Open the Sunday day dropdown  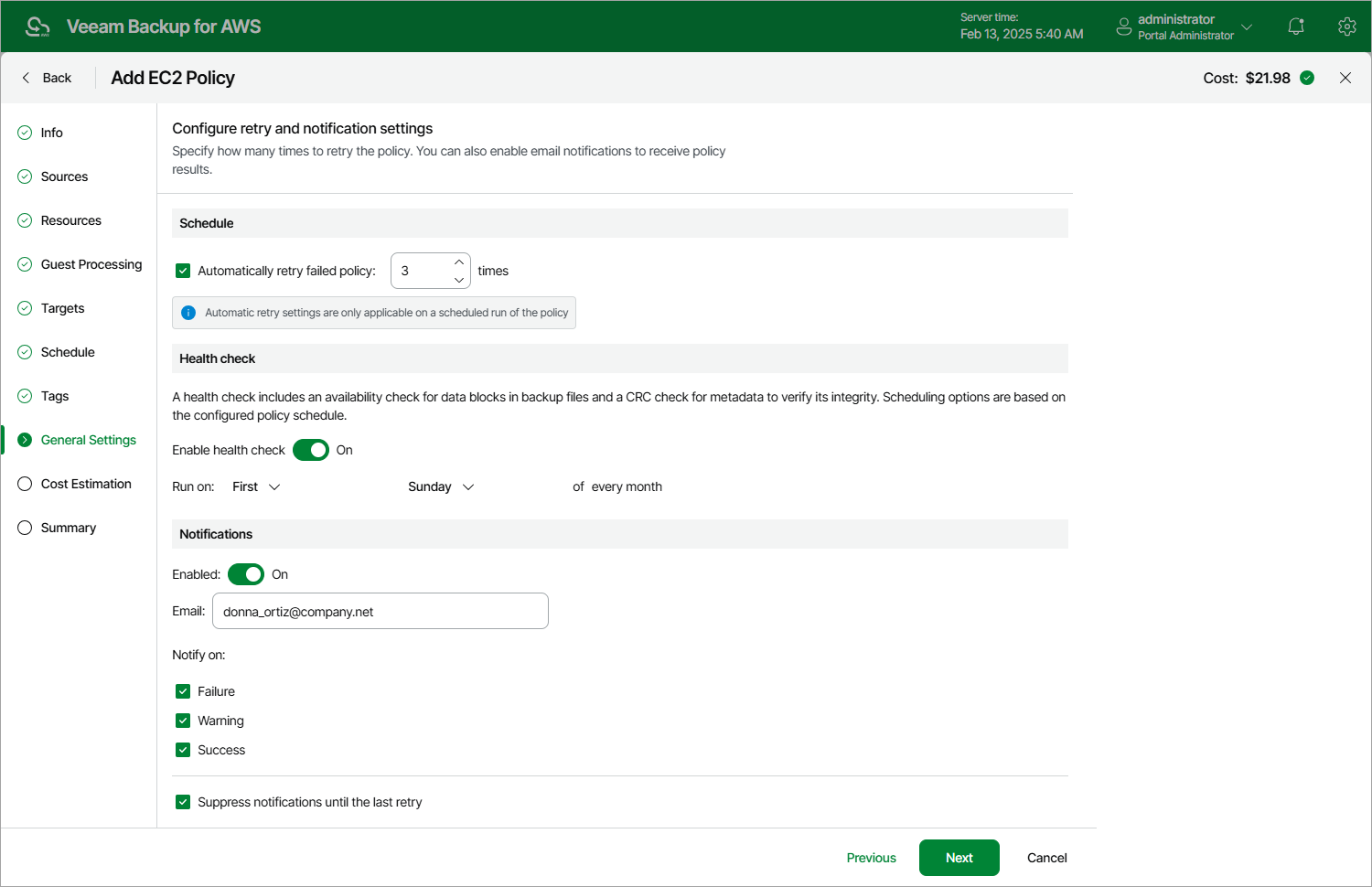point(441,486)
